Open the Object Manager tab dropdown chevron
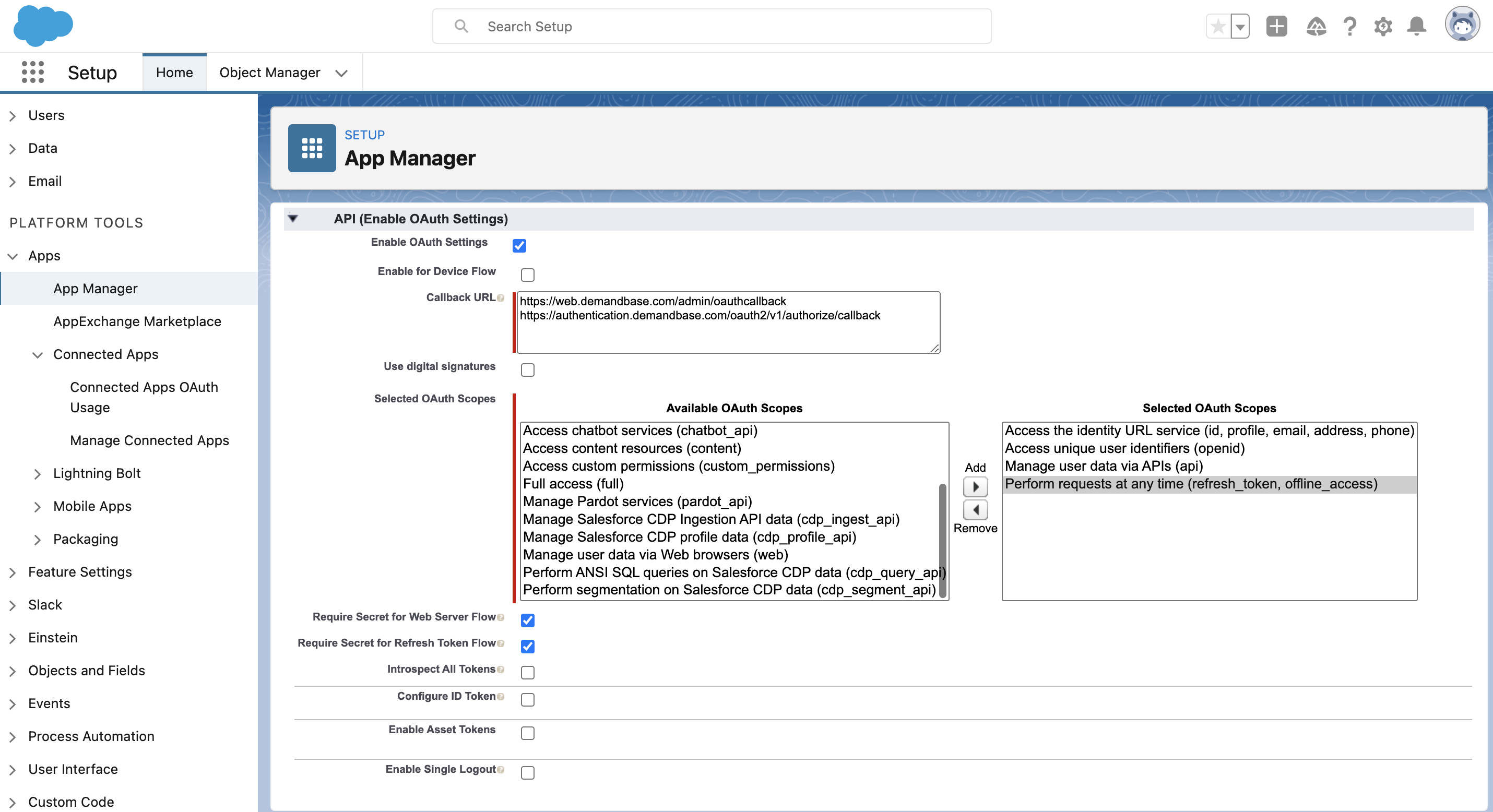Viewport: 1493px width, 812px height. [341, 73]
